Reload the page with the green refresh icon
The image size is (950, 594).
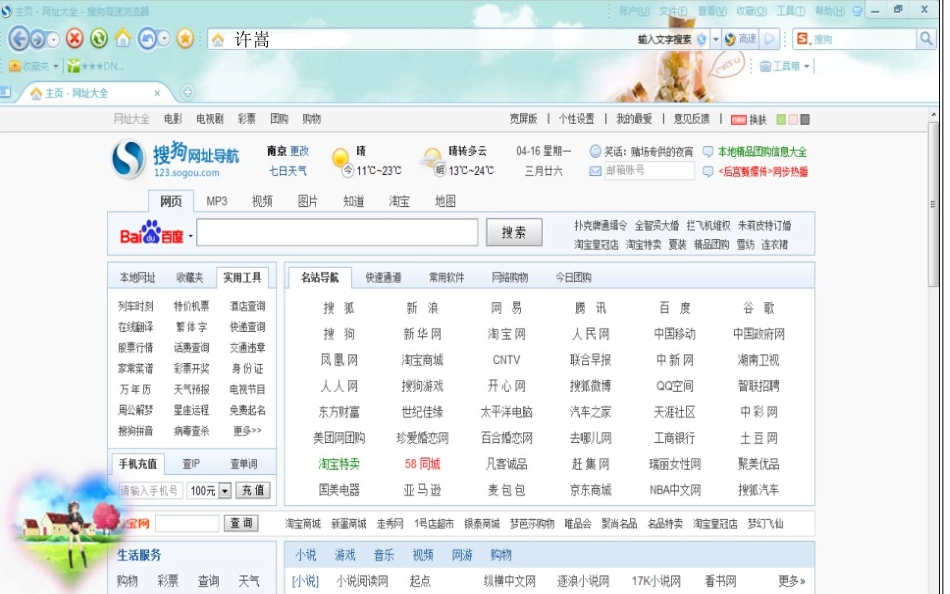[x=99, y=39]
